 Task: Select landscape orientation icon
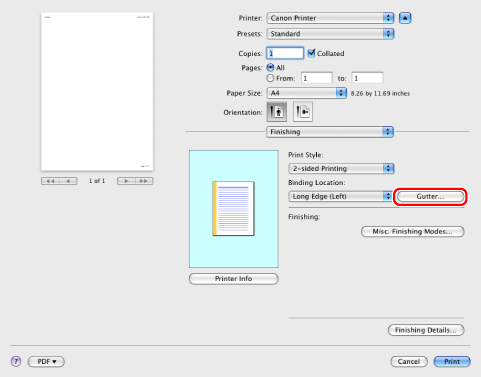point(303,112)
